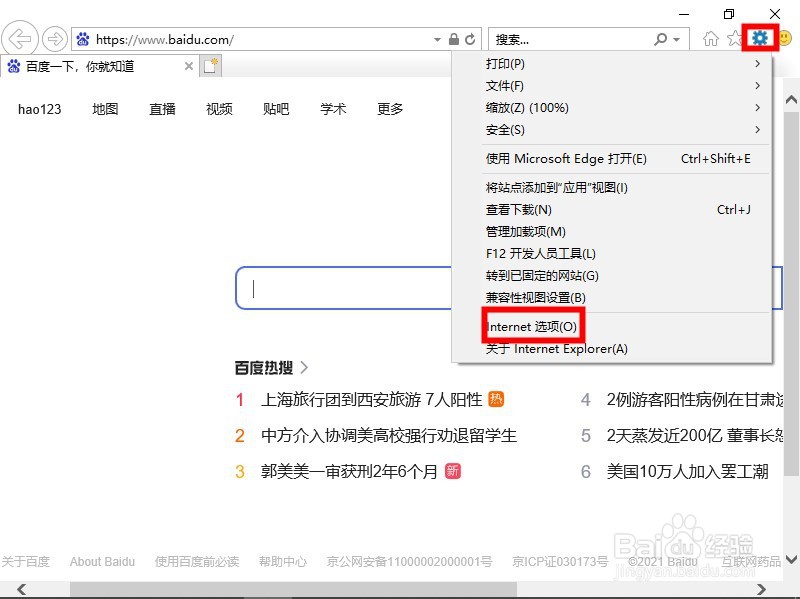Click the vertical scrollbar up arrow
Viewport: 800px width, 599px height.
point(791,100)
